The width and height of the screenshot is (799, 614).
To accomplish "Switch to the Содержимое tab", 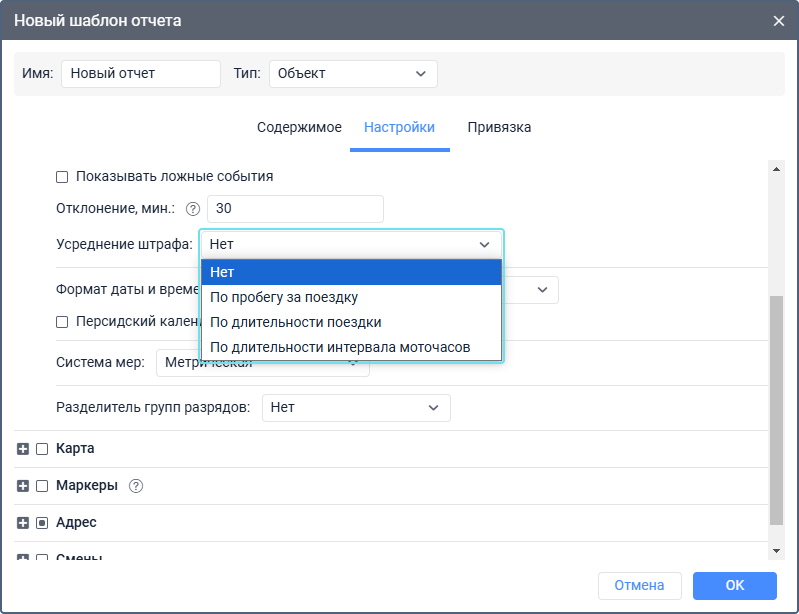I will click(x=299, y=128).
